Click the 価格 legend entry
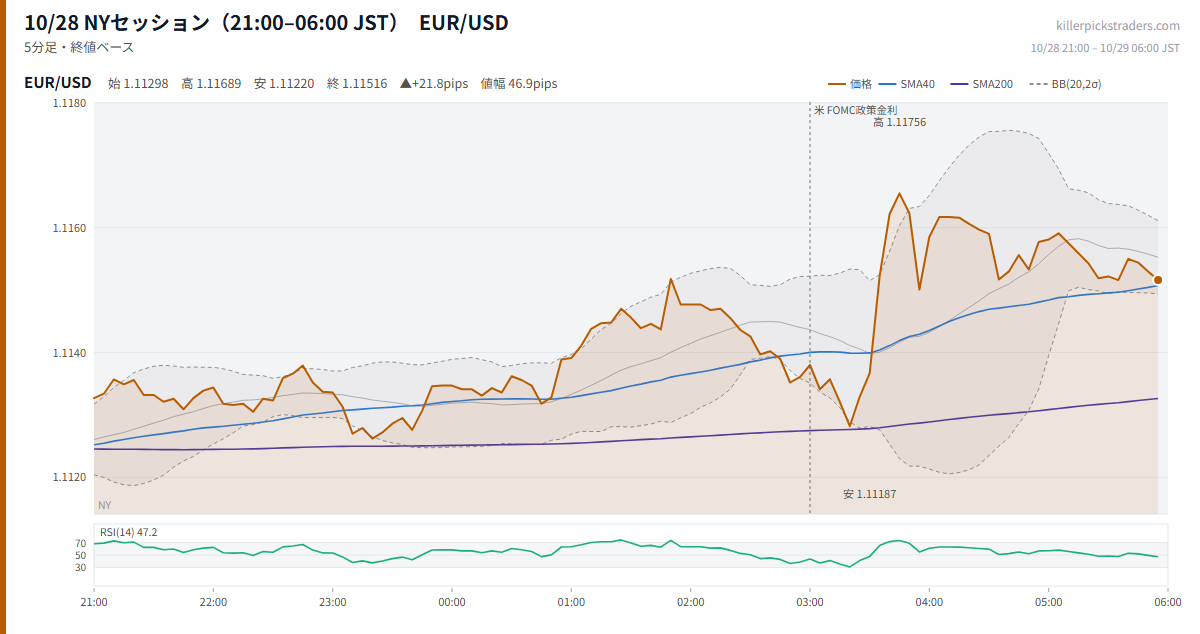Screen dimensions: 1200x634 pos(851,84)
